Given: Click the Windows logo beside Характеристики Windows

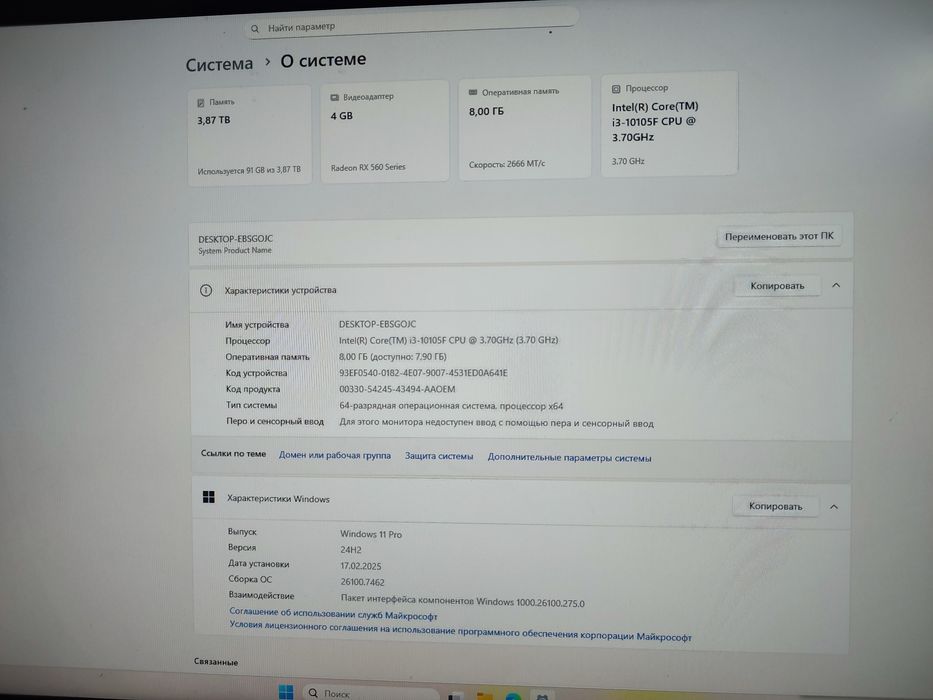Looking at the screenshot, I should [208, 497].
